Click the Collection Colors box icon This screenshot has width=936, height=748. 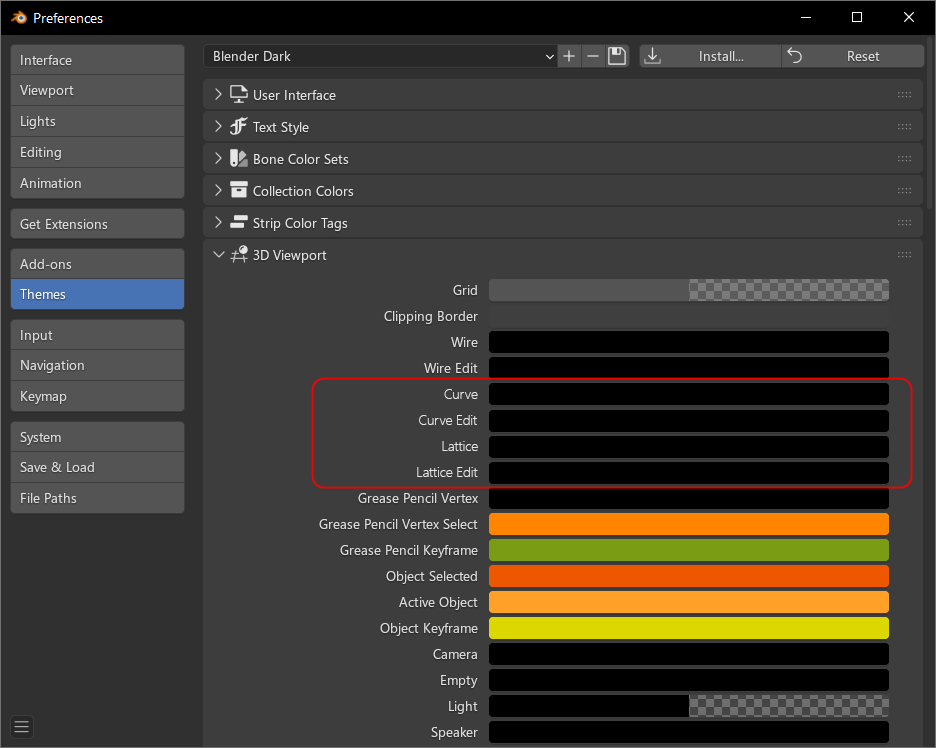point(239,190)
